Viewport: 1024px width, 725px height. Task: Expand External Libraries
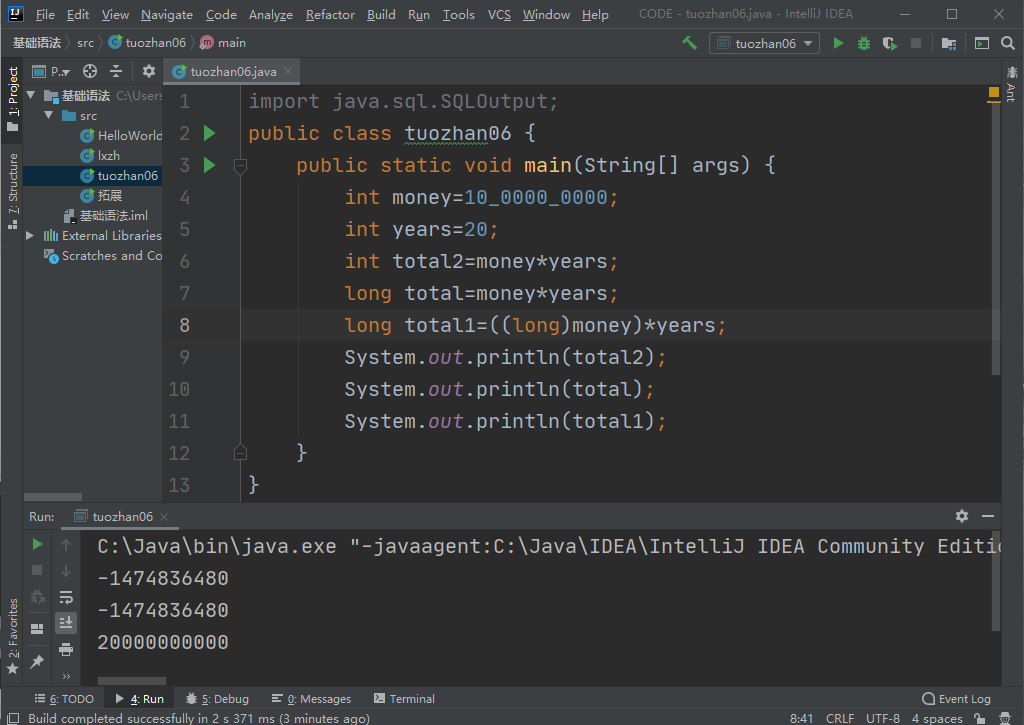click(x=30, y=235)
